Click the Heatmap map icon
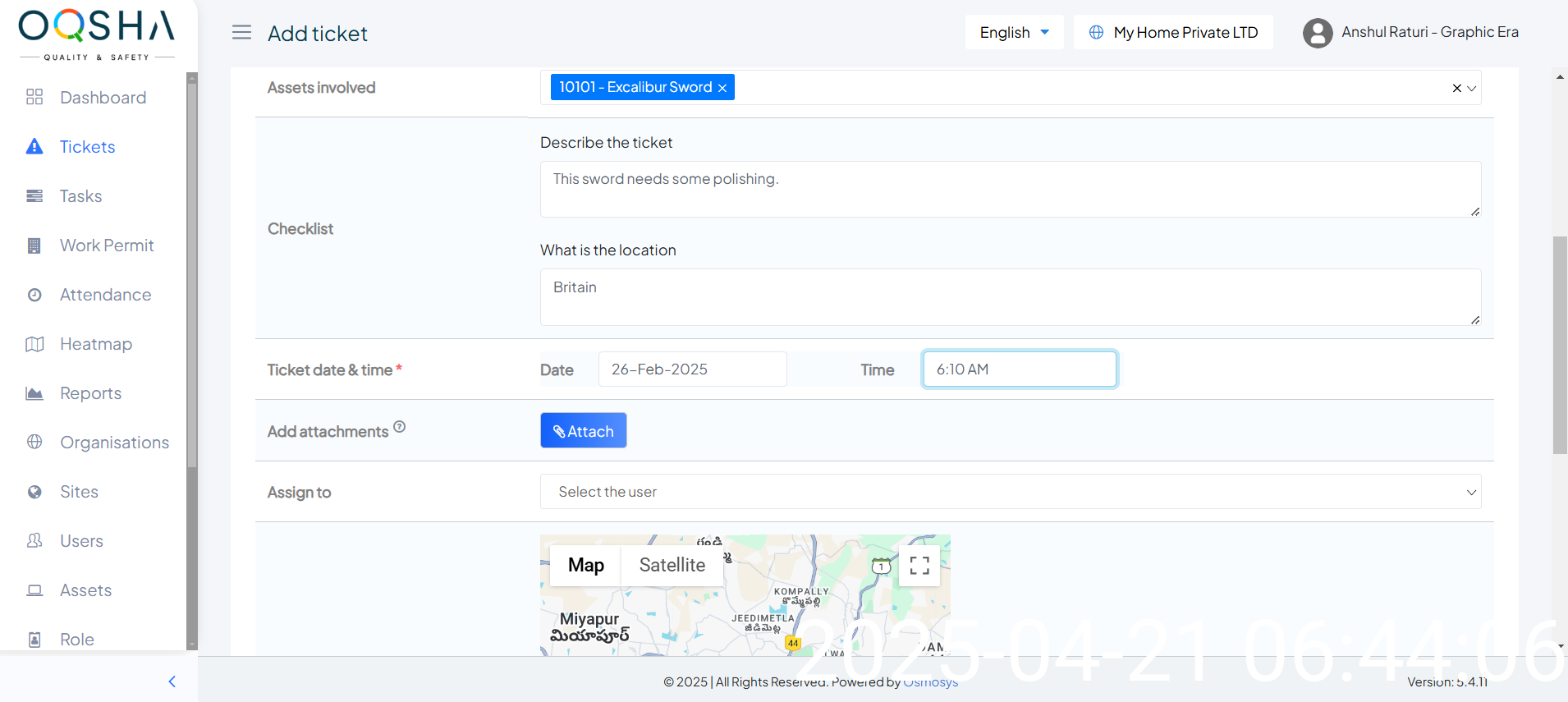Screen dimensions: 1568x702 pos(34,344)
